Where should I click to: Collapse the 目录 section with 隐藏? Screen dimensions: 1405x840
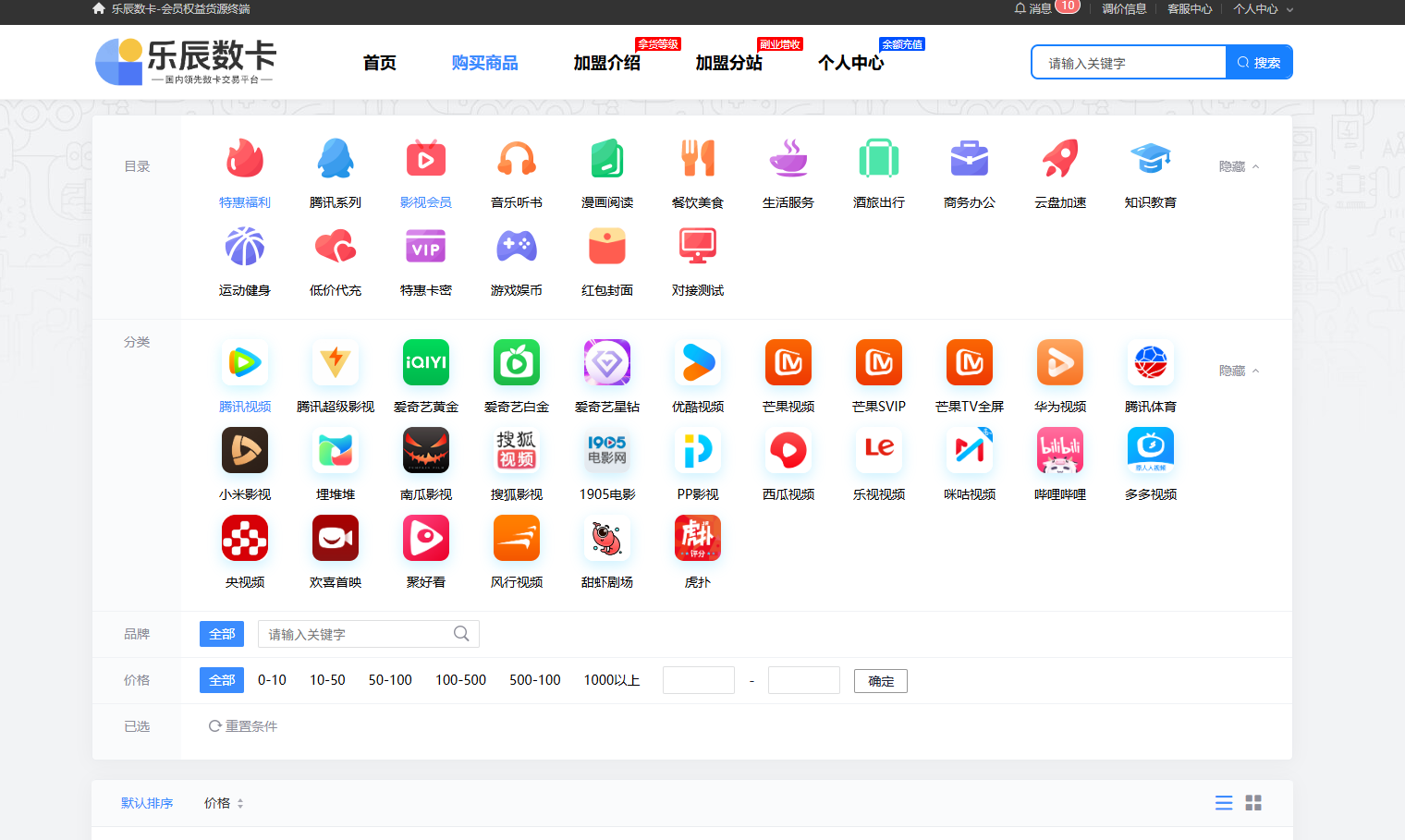pos(1239,167)
